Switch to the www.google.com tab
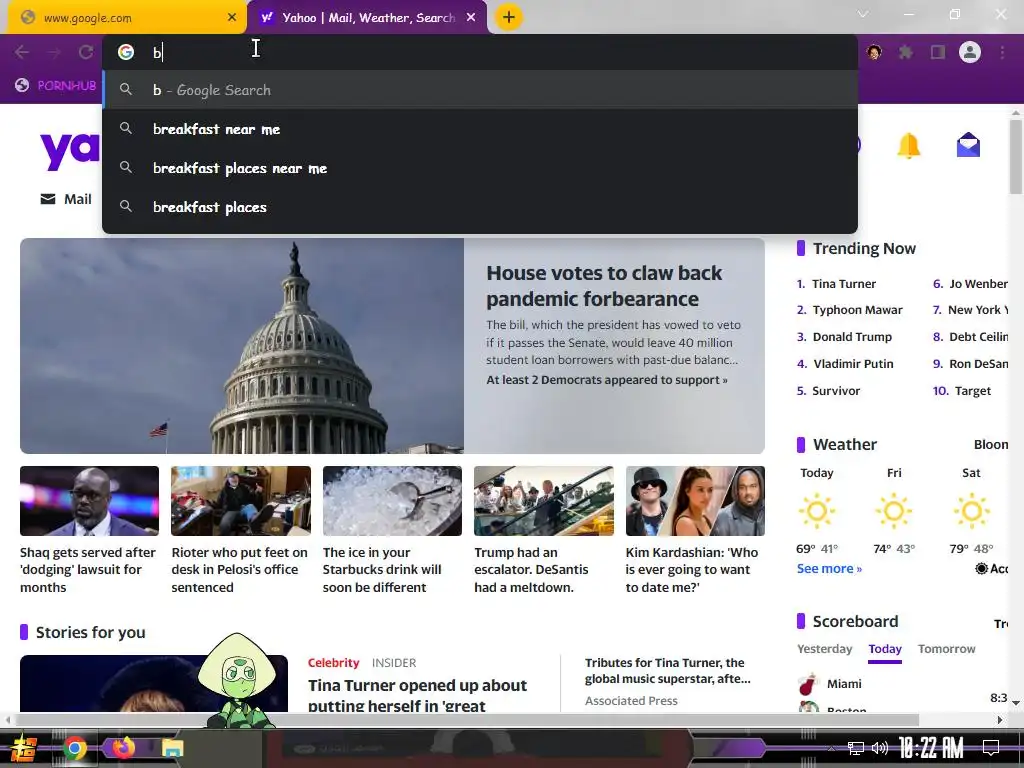1024x768 pixels. [127, 18]
